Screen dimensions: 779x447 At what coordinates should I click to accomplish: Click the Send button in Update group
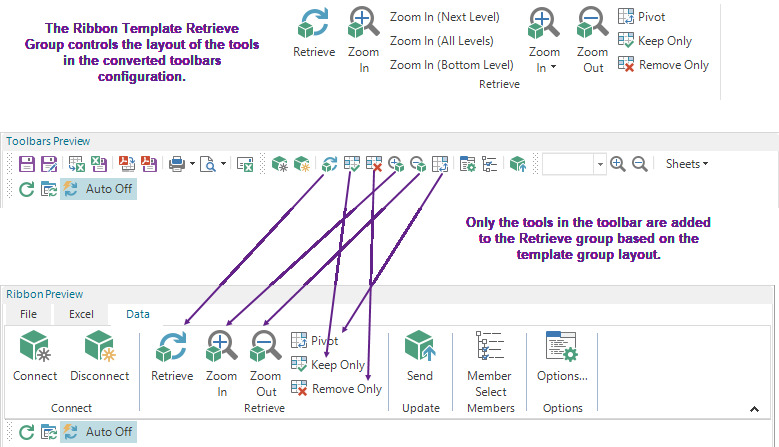click(x=420, y=356)
